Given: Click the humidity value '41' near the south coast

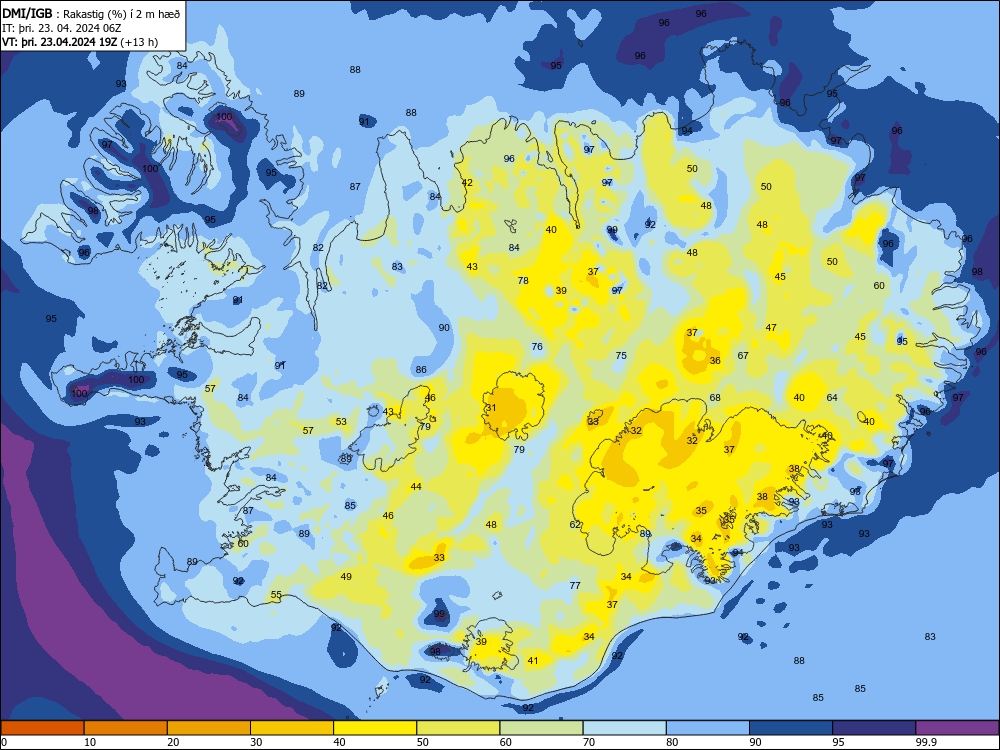Looking at the screenshot, I should (533, 660).
